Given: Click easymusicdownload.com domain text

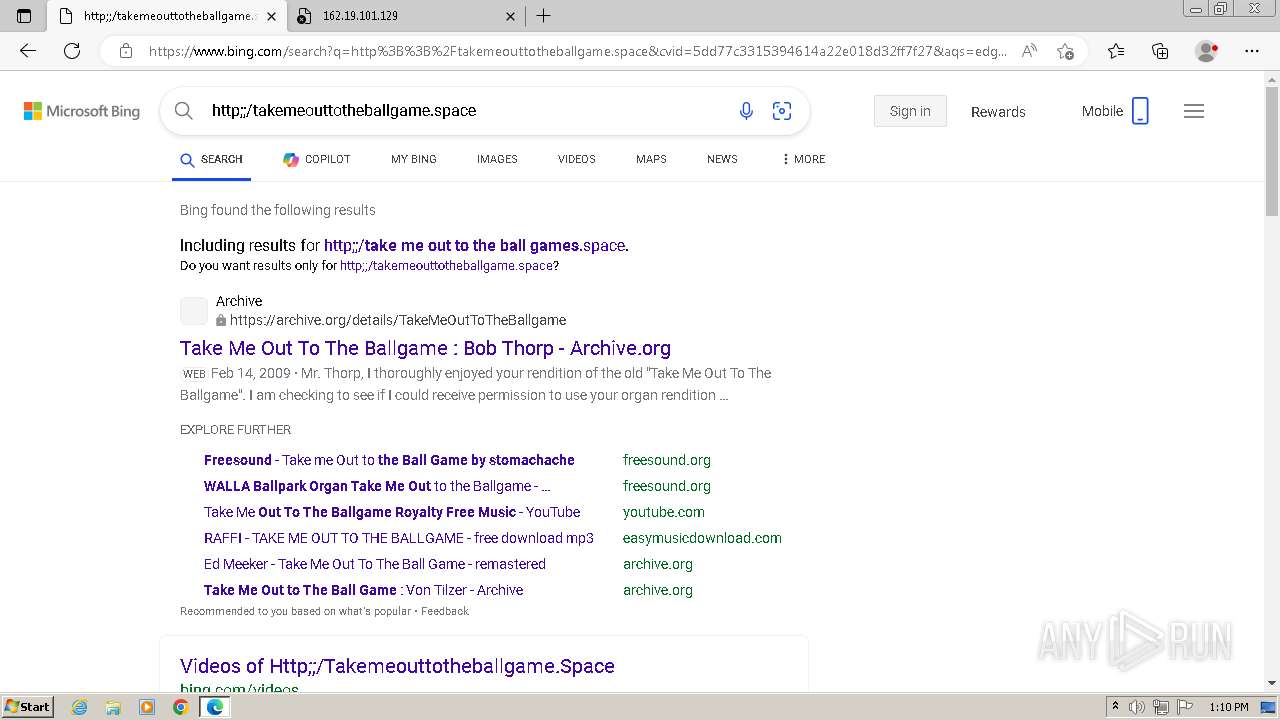Looking at the screenshot, I should [702, 538].
